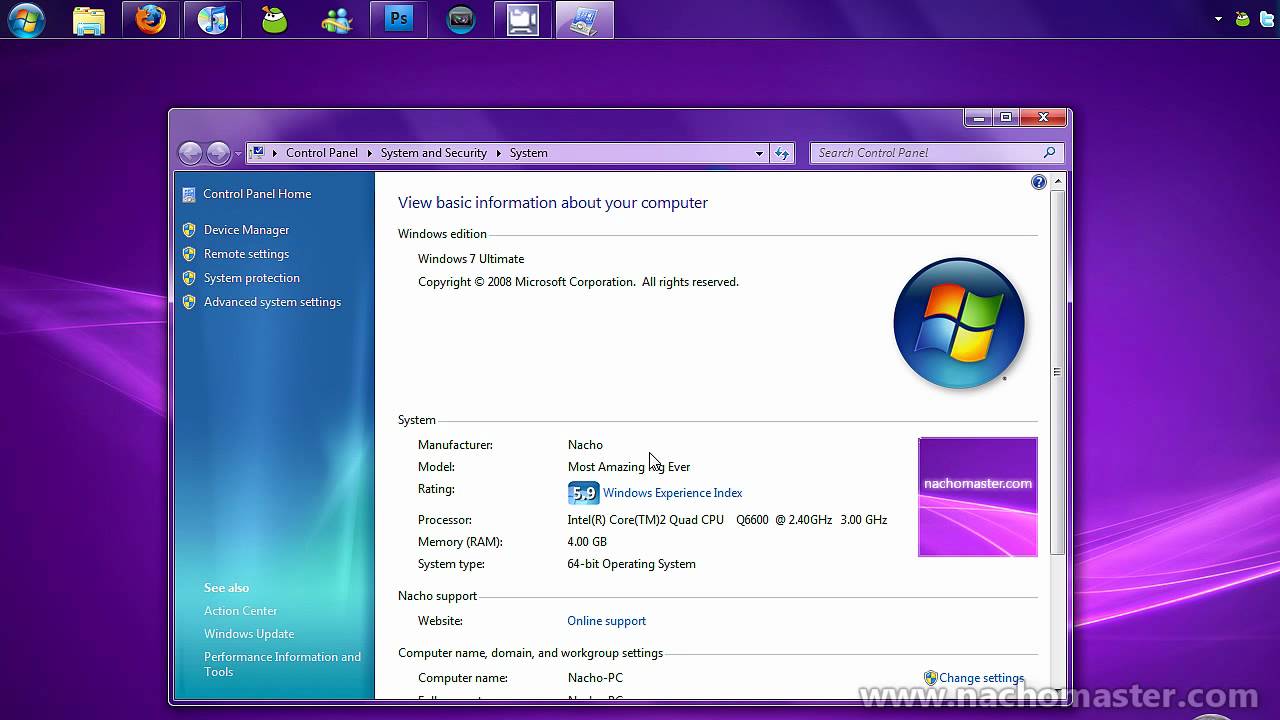The width and height of the screenshot is (1280, 720).
Task: Open iTunes from the taskbar
Action: [x=213, y=20]
